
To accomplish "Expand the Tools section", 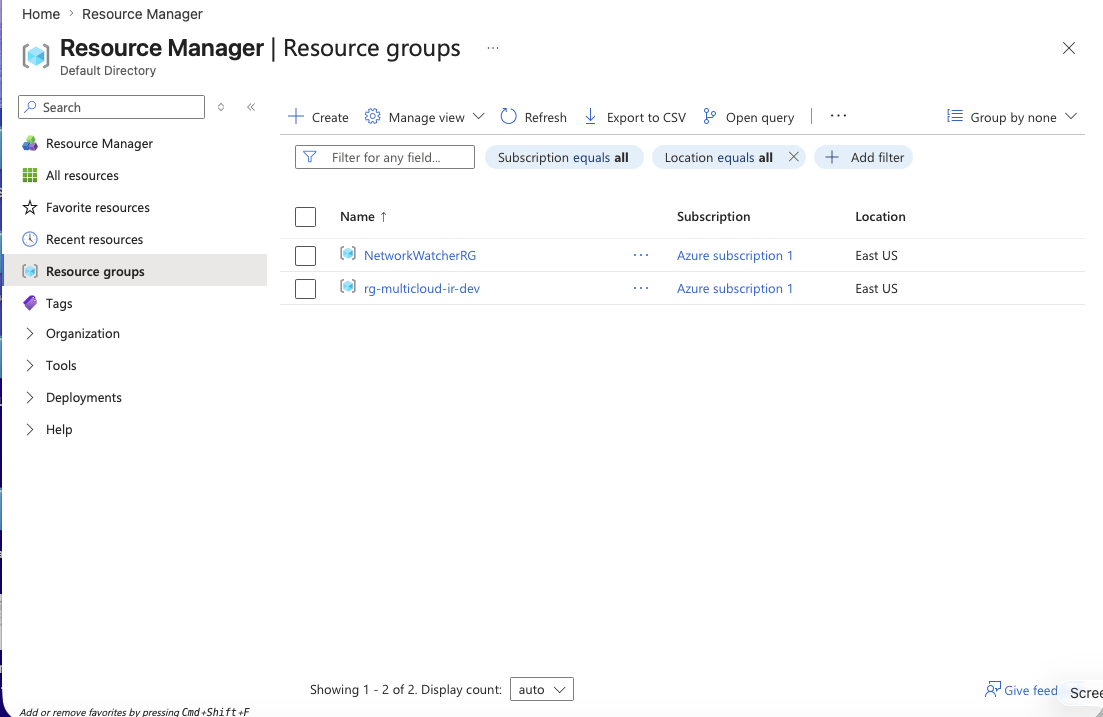I will tap(30, 365).
